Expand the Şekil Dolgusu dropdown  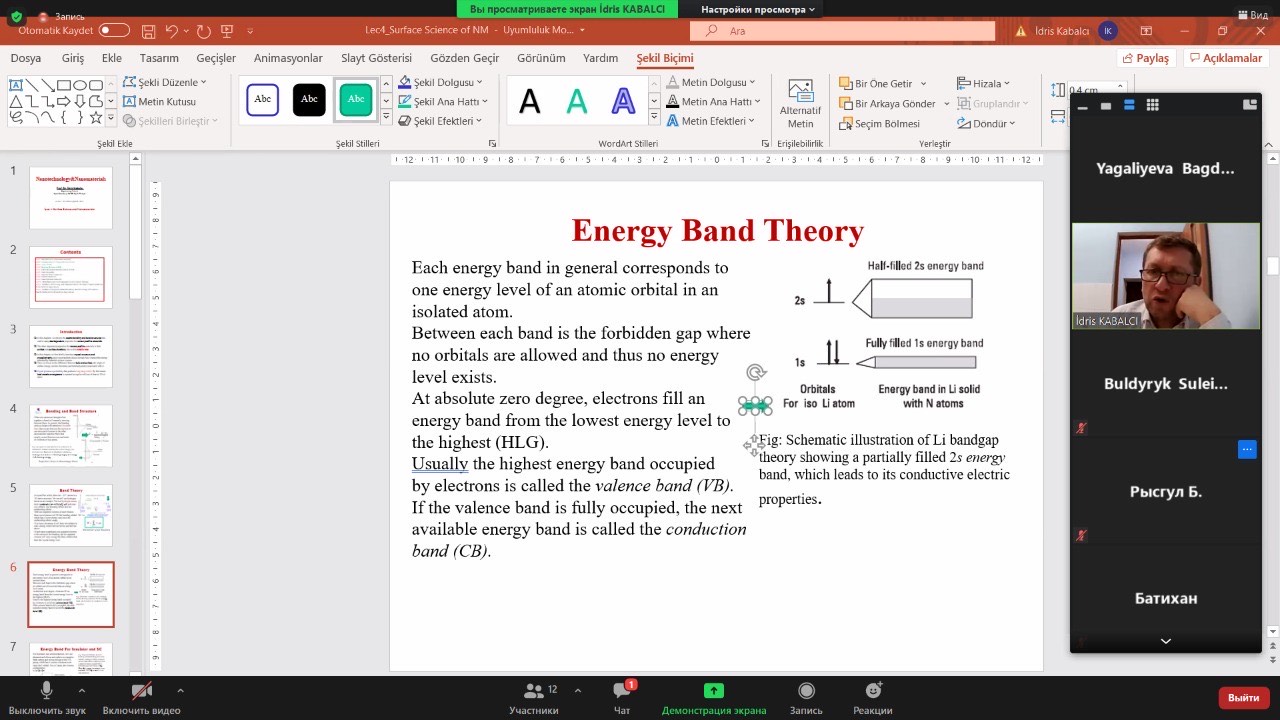pos(480,82)
